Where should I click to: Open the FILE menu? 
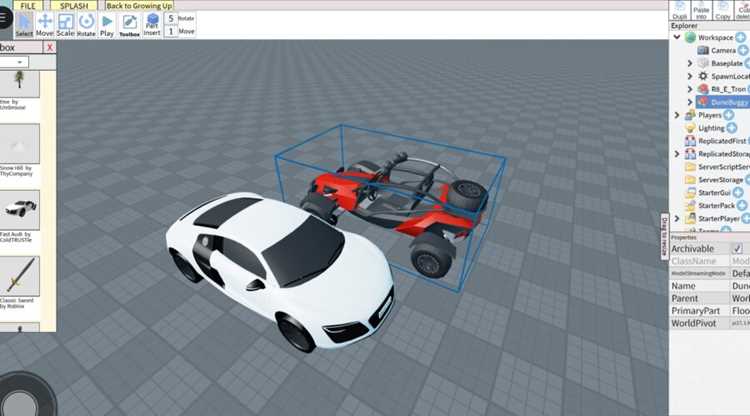pos(28,6)
